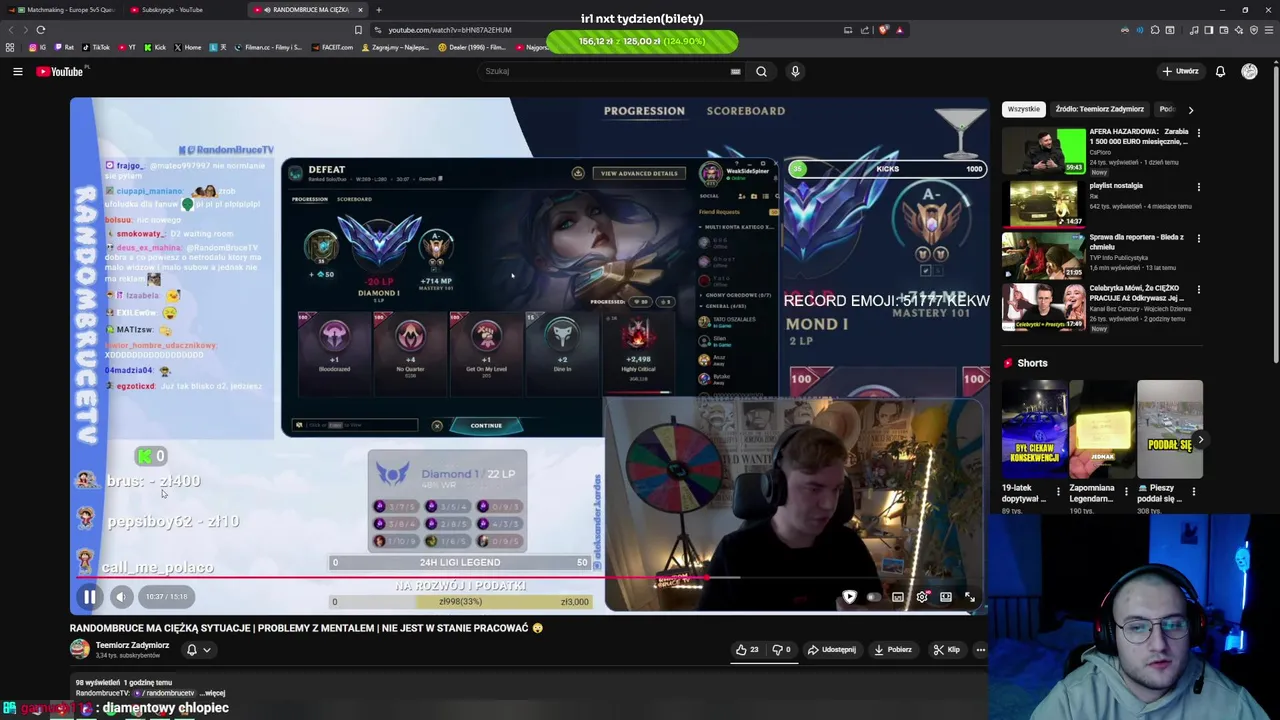Open the browser main menu
Viewport: 1280px width, 720px height.
1270,29
